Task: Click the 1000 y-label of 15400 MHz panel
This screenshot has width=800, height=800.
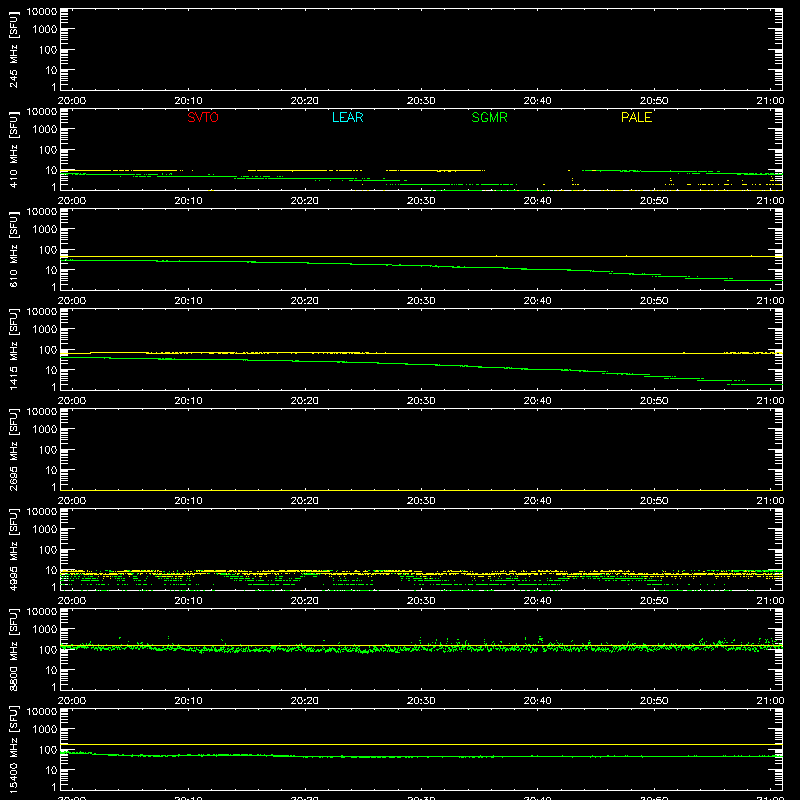Action: tap(45, 729)
